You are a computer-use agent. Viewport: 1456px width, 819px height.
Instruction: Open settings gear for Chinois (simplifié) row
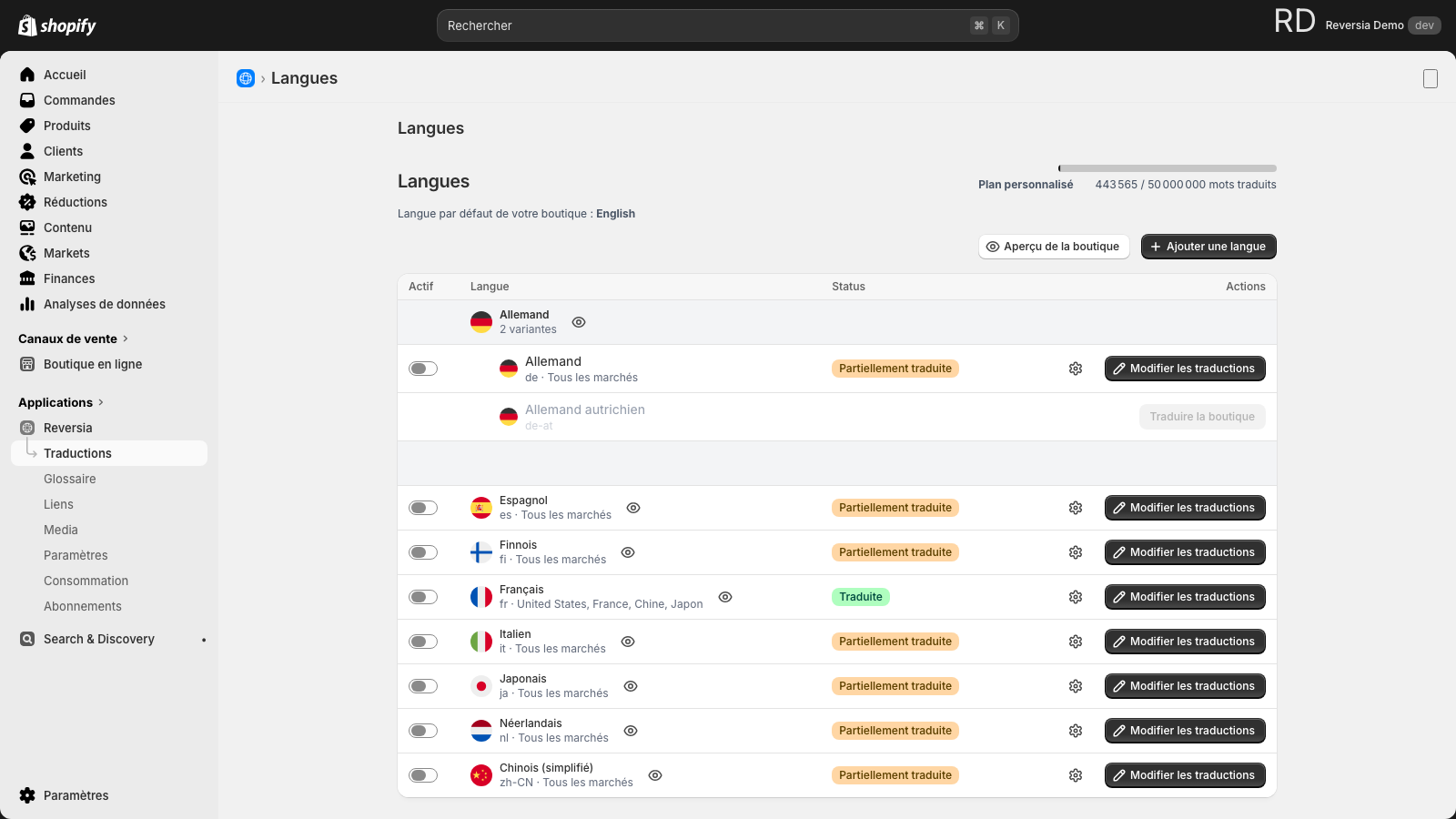pyautogui.click(x=1076, y=775)
